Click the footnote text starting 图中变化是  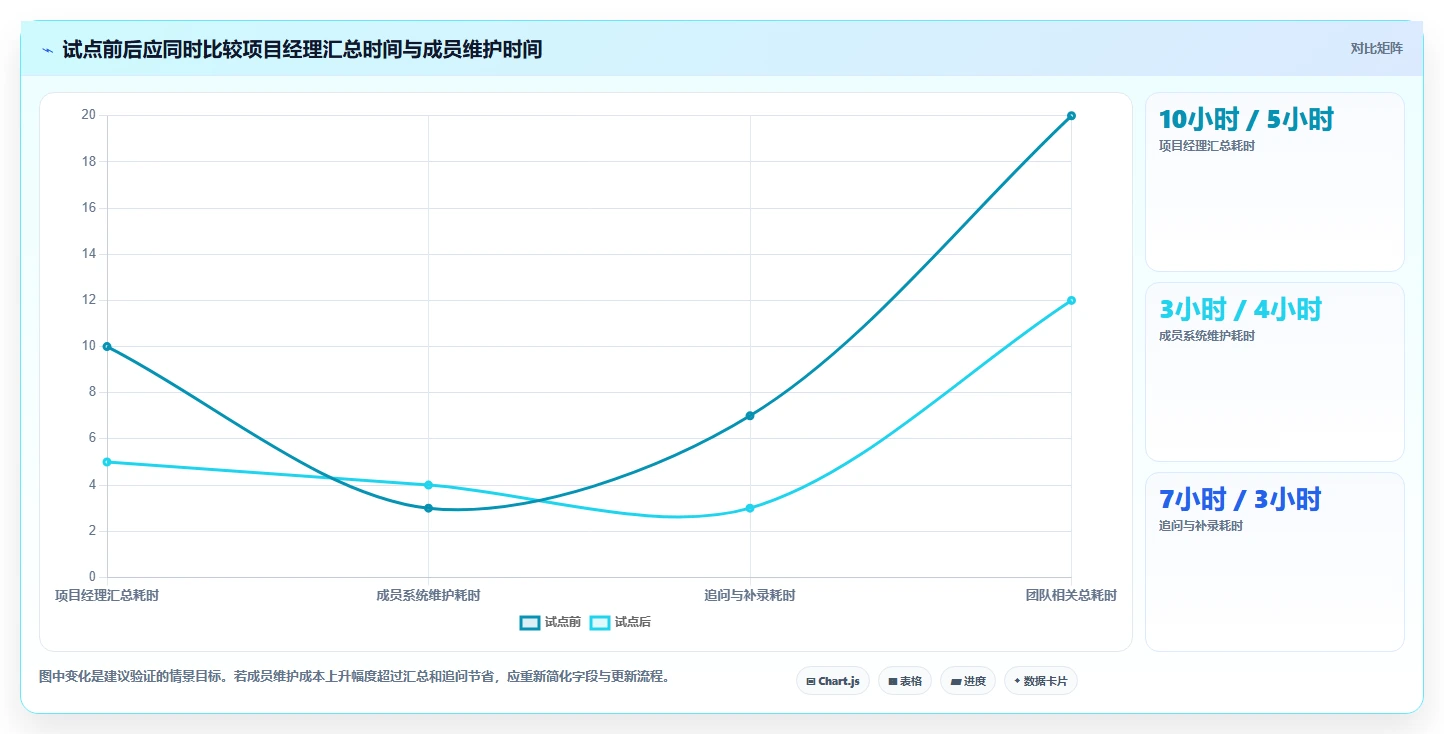click(354, 677)
